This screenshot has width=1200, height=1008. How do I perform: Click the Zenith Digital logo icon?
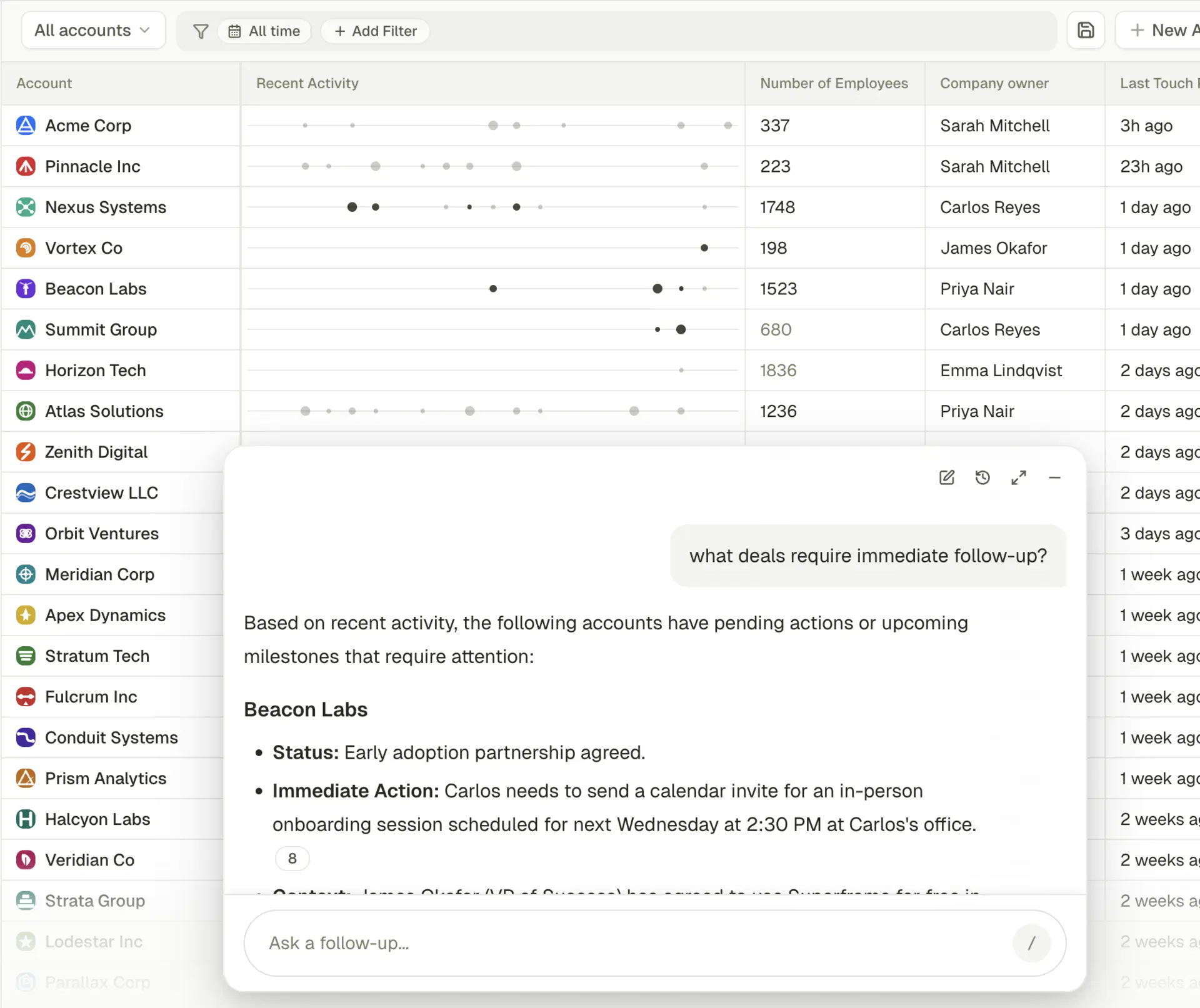[26, 452]
